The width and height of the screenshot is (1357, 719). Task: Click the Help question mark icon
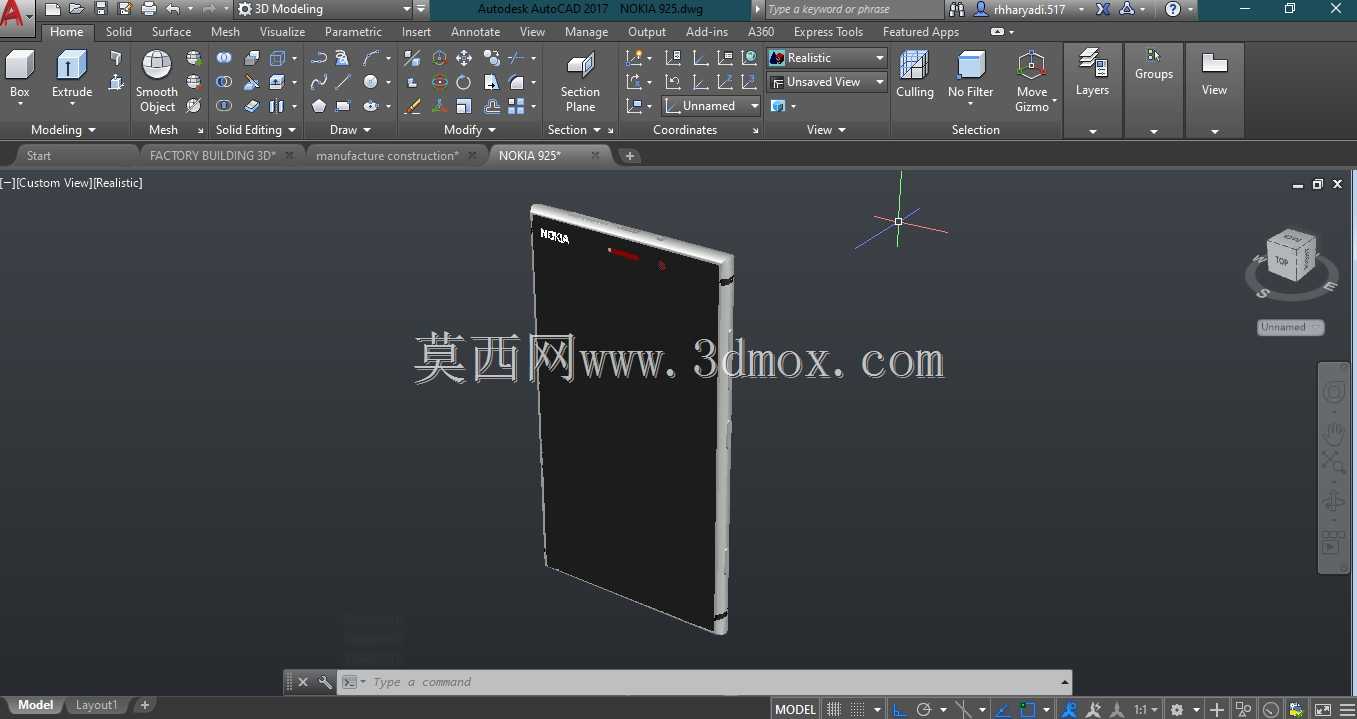(x=1173, y=9)
